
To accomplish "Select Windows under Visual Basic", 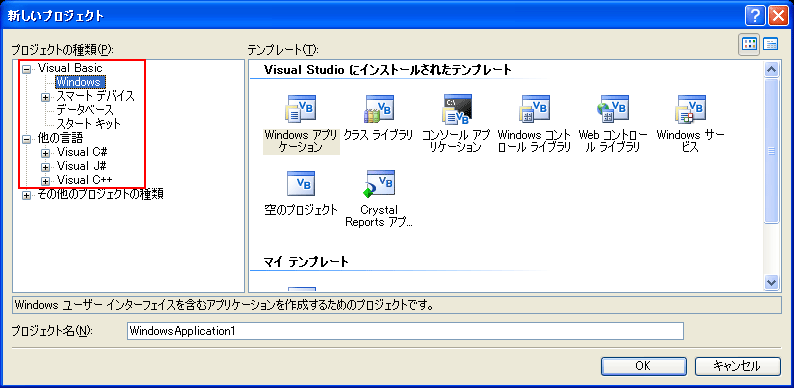I will point(81,82).
